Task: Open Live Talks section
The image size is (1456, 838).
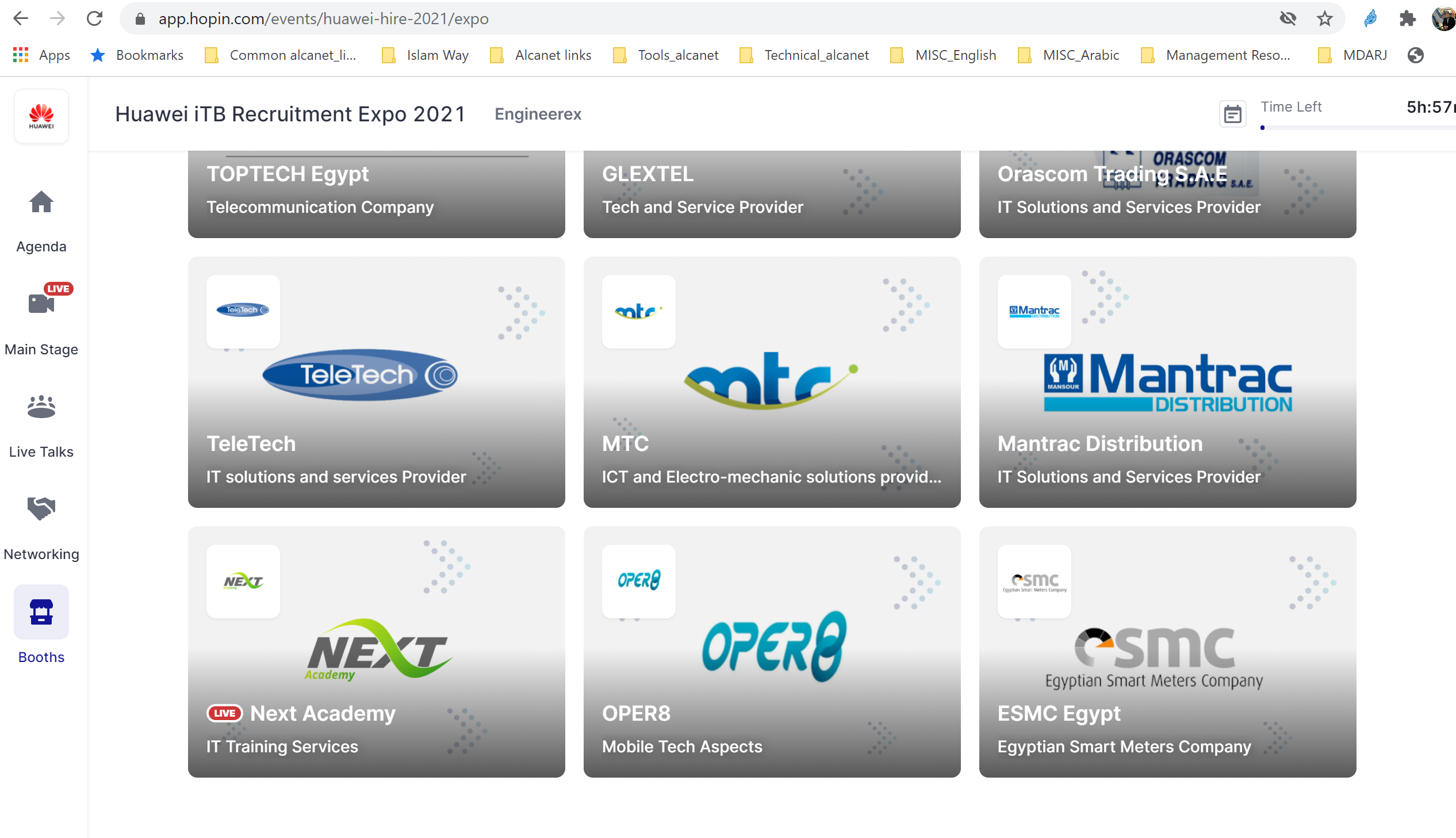Action: 41,407
